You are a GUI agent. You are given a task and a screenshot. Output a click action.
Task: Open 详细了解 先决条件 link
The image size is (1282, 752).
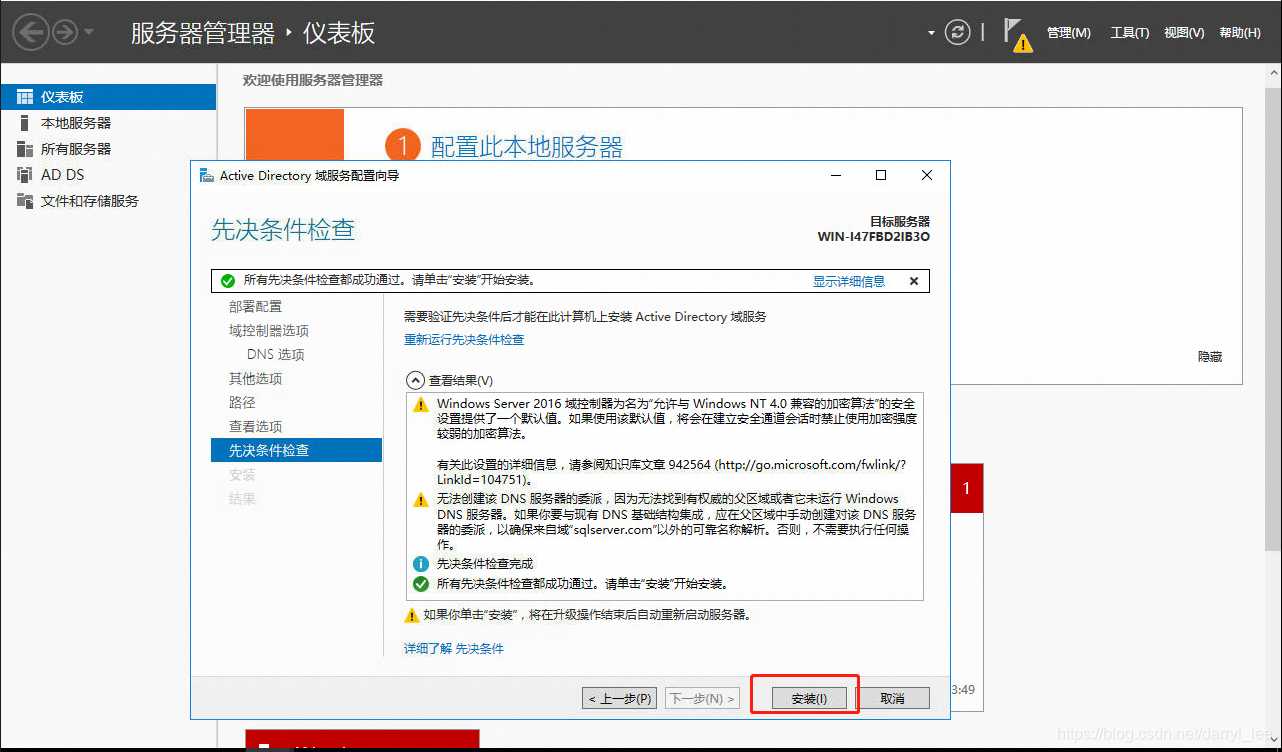(x=454, y=649)
